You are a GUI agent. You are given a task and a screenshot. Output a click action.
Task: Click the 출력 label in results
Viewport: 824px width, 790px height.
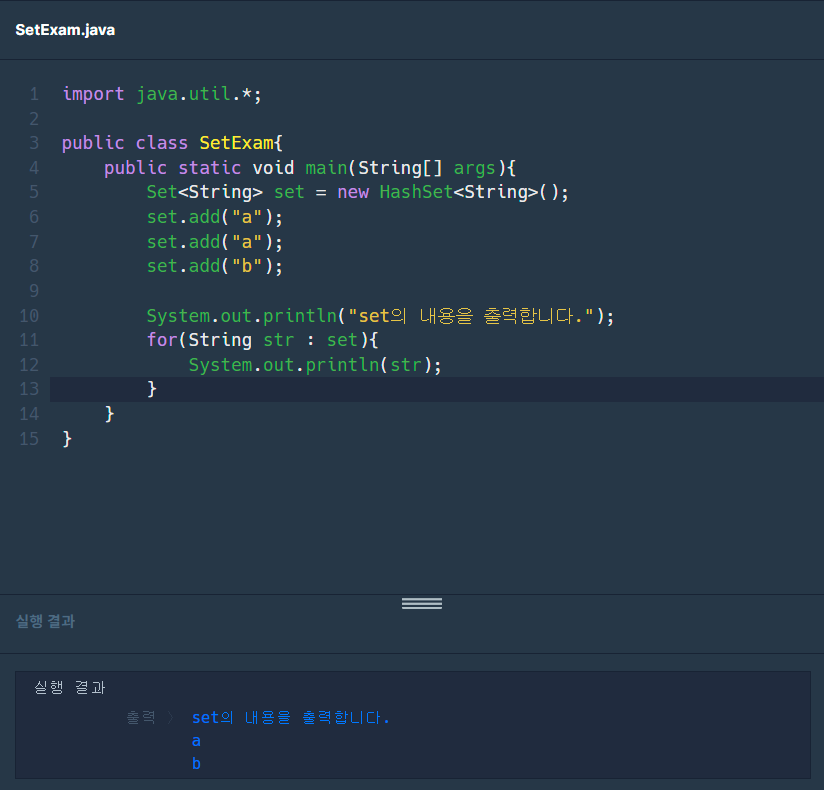coord(141,717)
